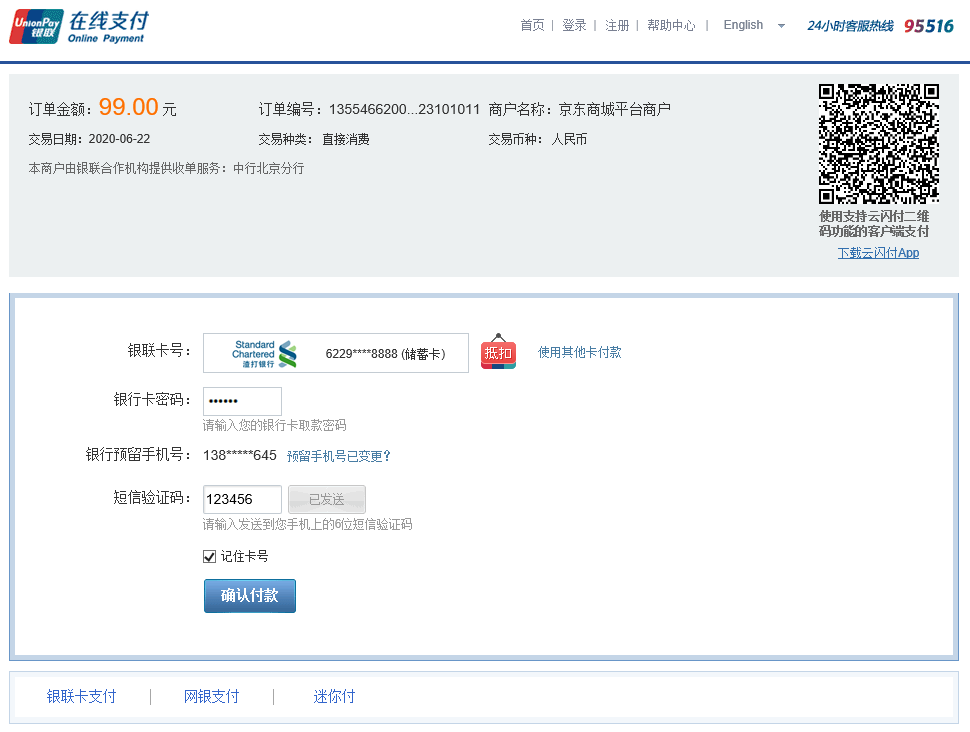The width and height of the screenshot is (970, 732).
Task: Switch to the 网银支付 tab
Action: tap(212, 697)
